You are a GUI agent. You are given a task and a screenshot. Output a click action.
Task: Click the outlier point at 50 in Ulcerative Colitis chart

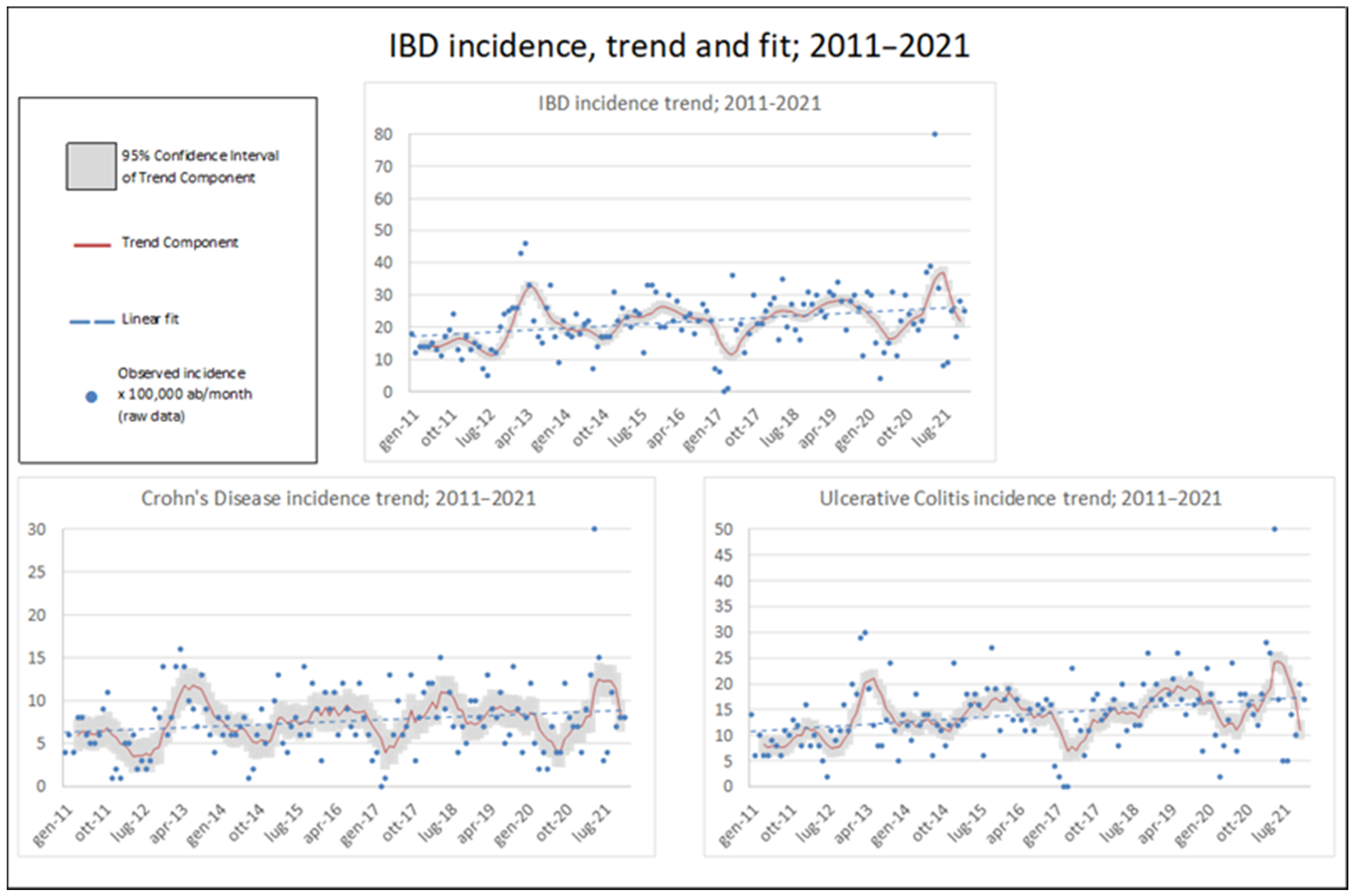(1274, 529)
